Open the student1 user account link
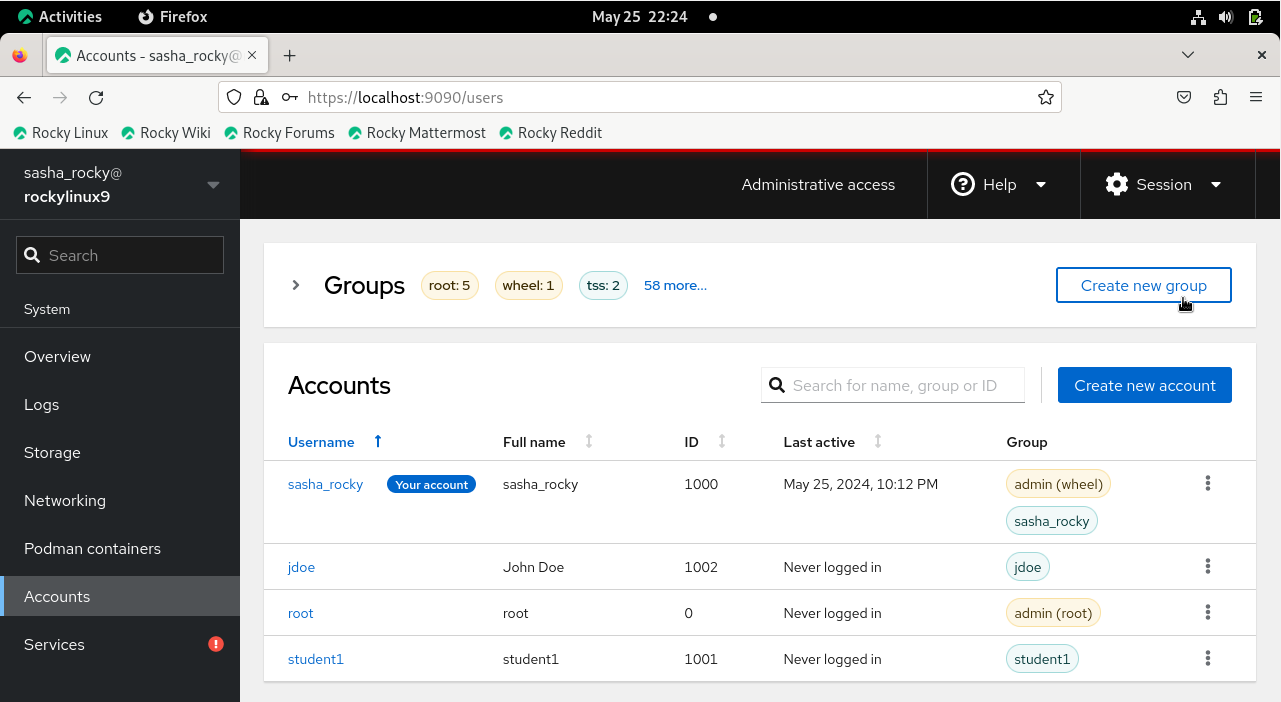The width and height of the screenshot is (1281, 702). coord(315,659)
